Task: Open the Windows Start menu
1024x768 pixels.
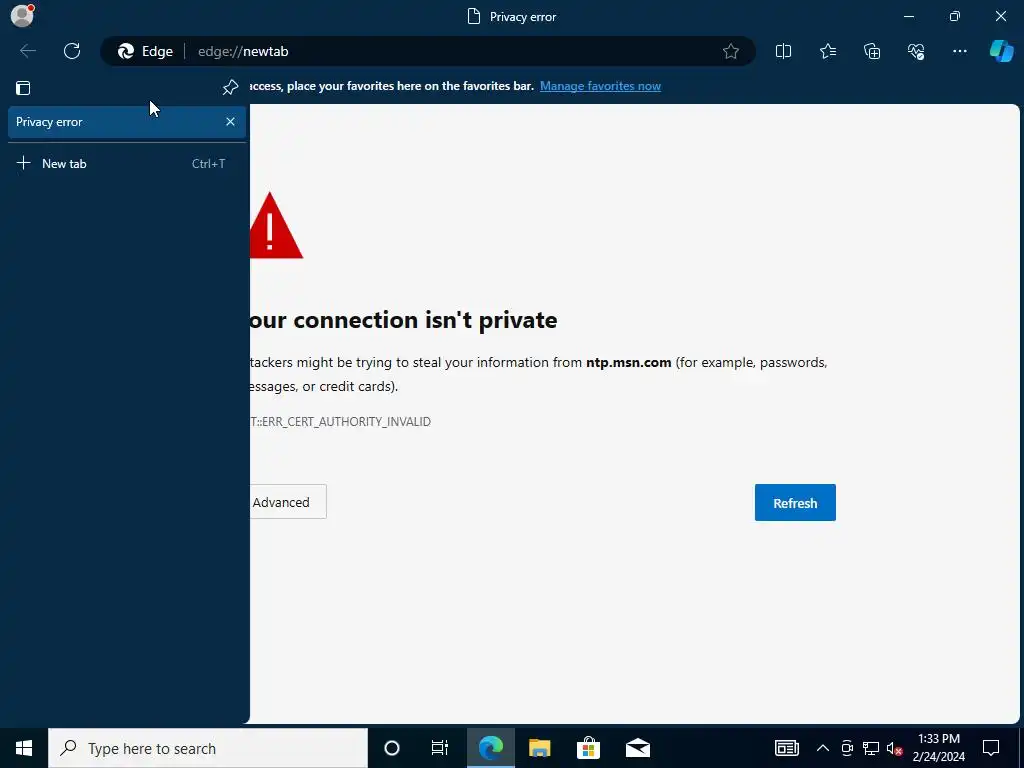Action: [24, 748]
